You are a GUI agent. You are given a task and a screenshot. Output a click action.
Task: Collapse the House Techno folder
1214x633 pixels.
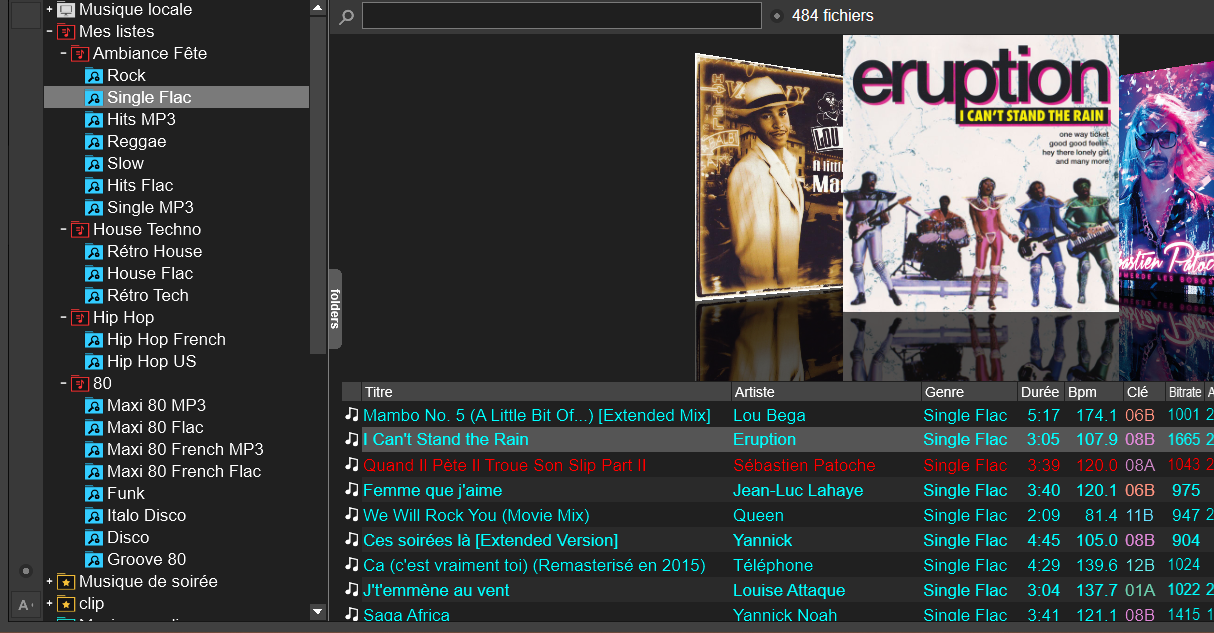point(63,229)
